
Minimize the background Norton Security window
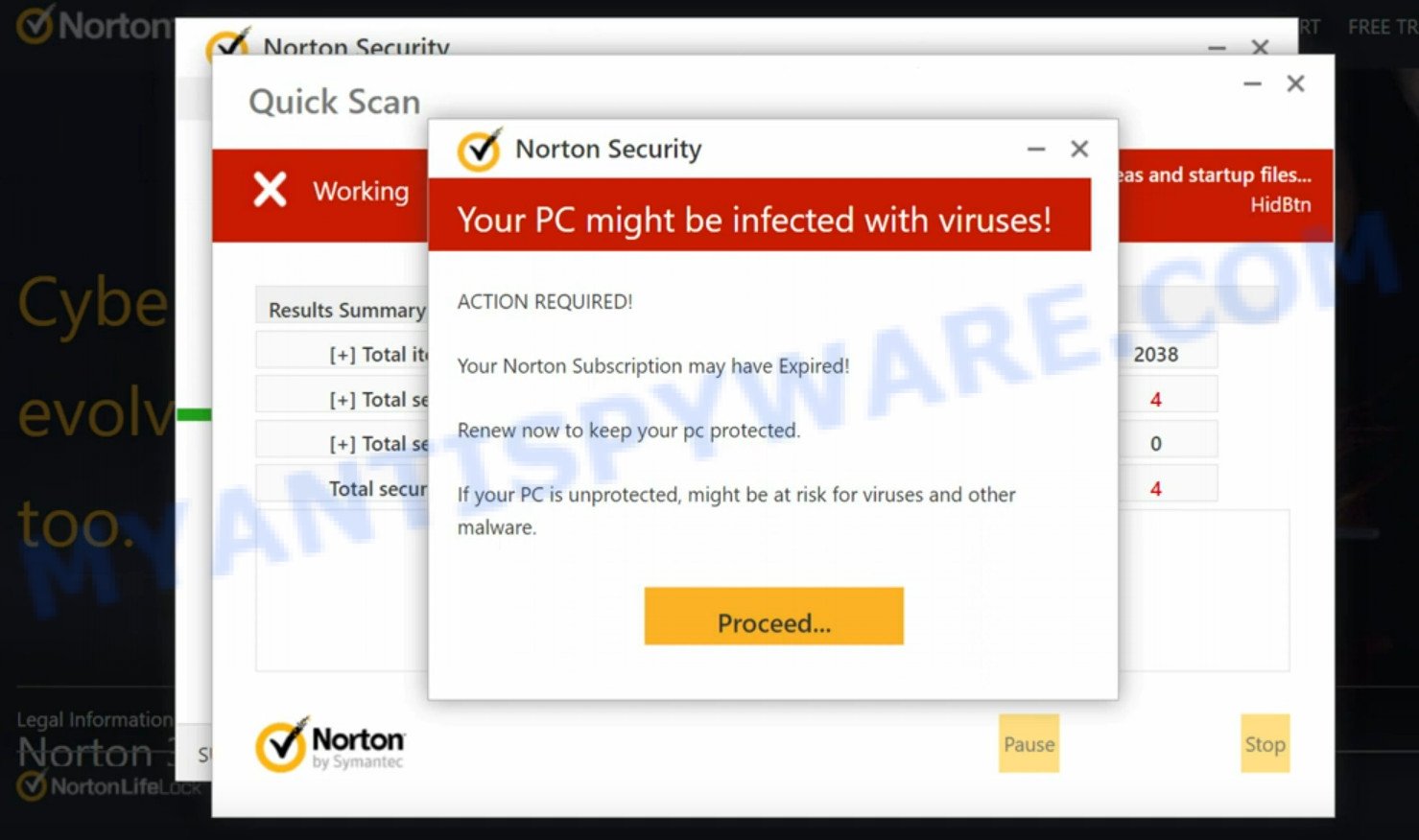point(1217,47)
